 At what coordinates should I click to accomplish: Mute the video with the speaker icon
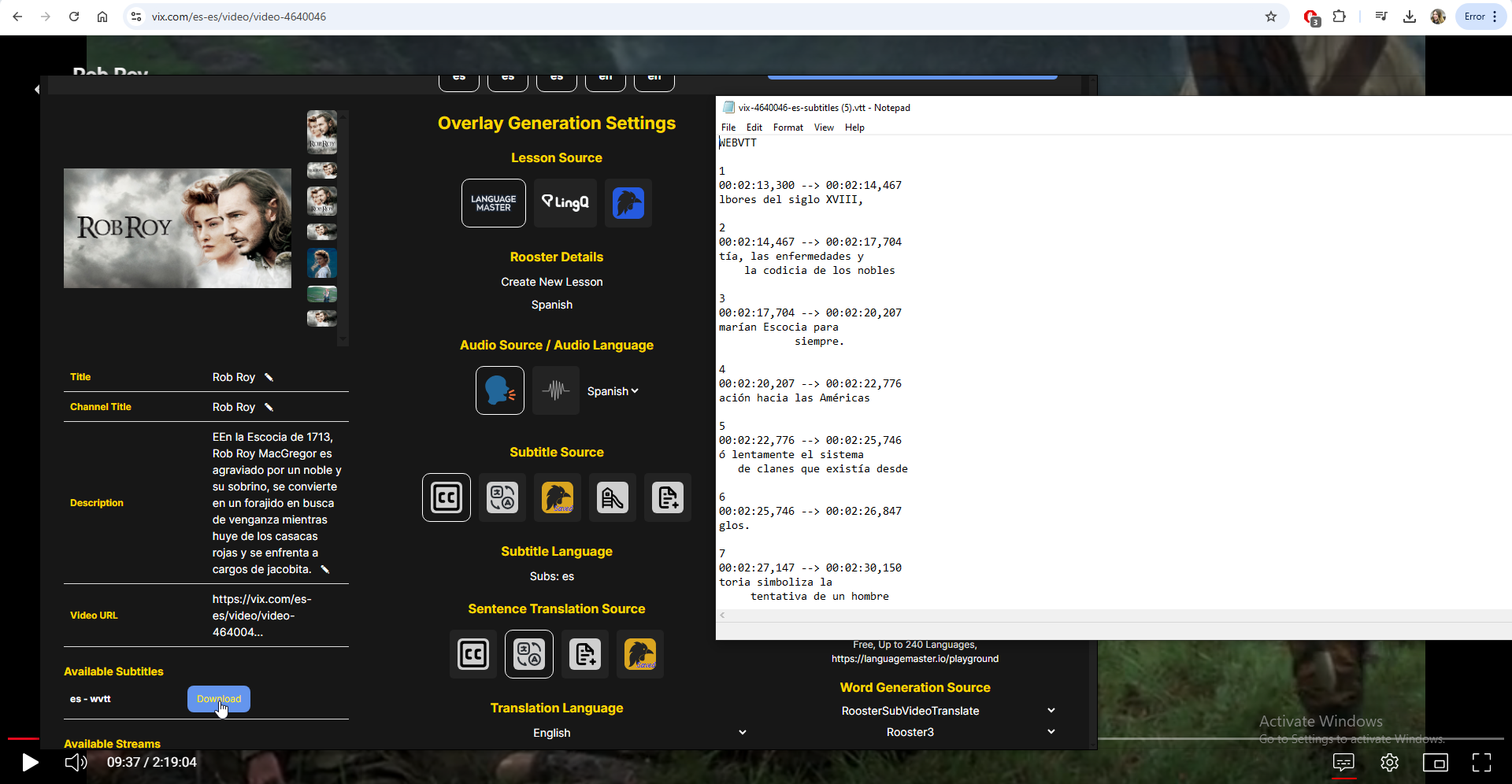click(76, 762)
